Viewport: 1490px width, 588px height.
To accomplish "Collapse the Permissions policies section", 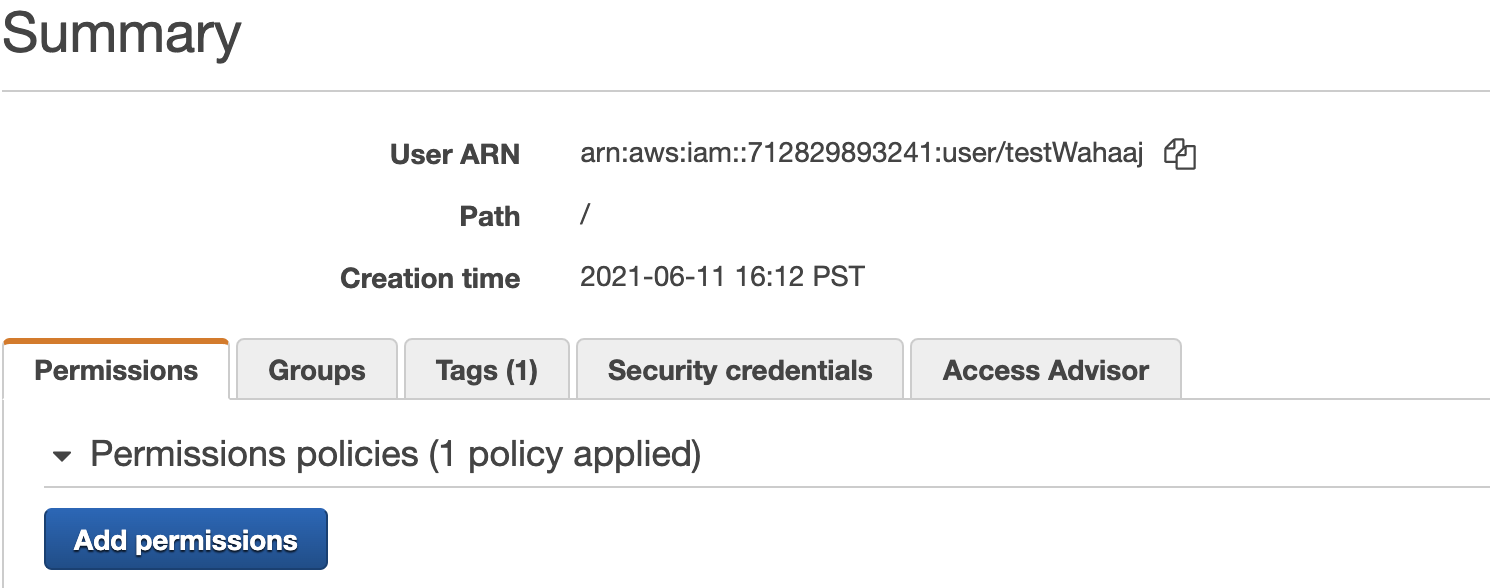I will pos(62,457).
